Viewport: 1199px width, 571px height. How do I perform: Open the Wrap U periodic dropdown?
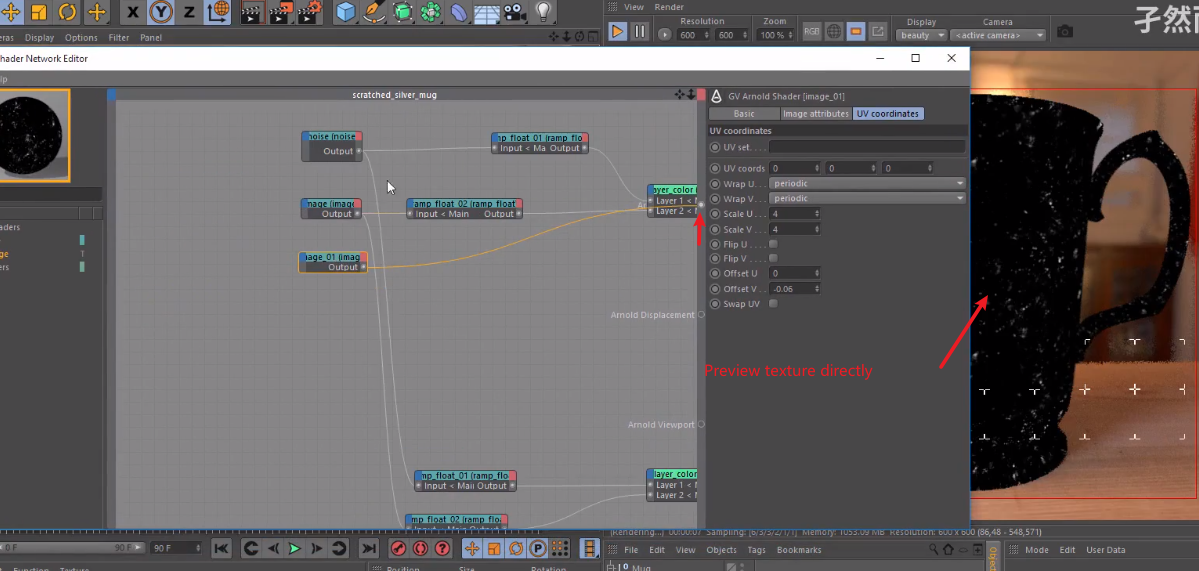867,184
